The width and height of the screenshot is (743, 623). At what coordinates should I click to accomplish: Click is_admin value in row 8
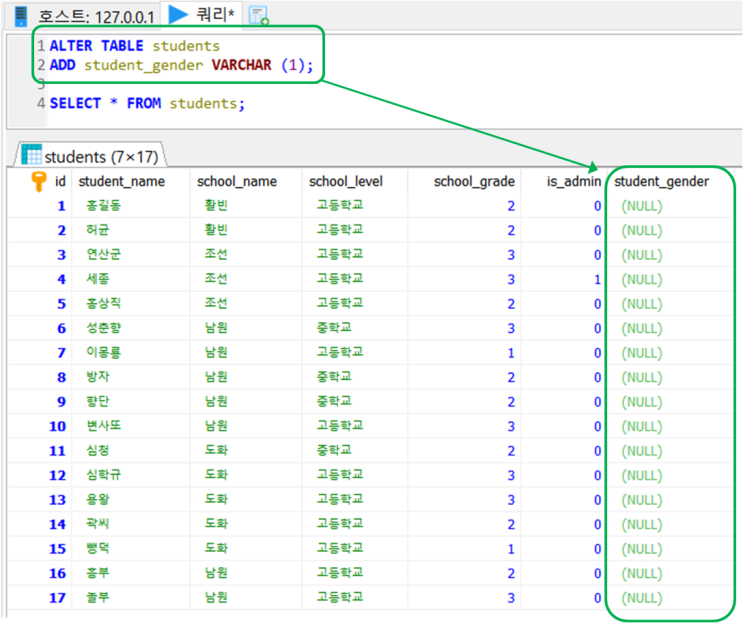click(598, 378)
